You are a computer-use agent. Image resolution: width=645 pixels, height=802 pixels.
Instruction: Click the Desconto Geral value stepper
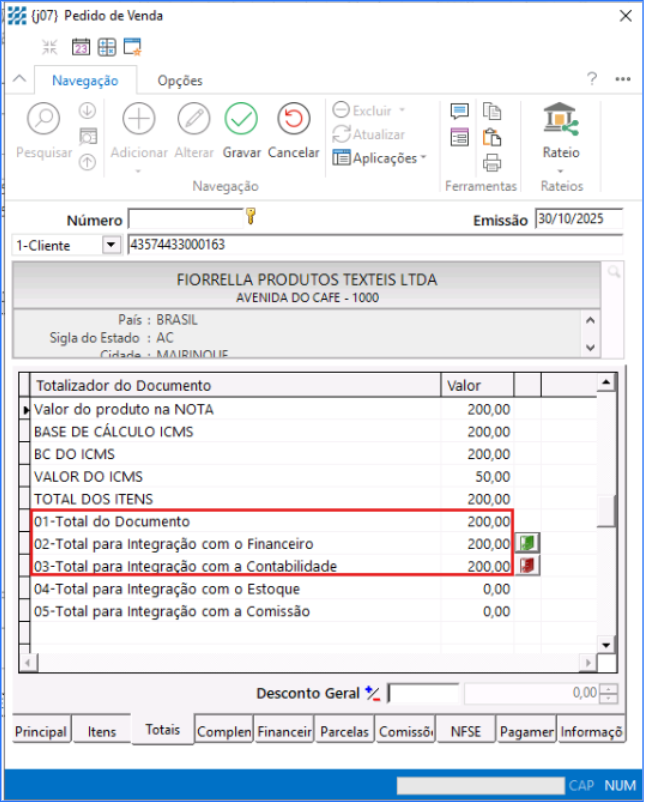tap(610, 693)
